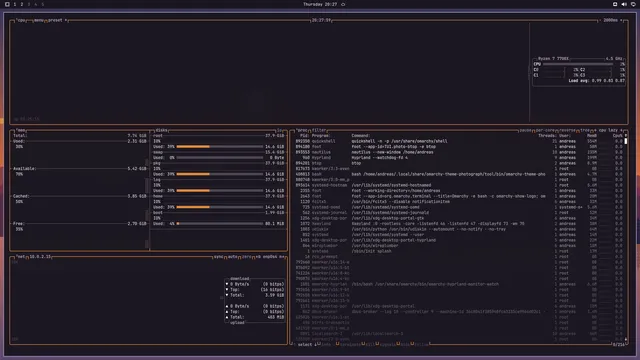Click the 'Ryzen 7 7700X' CPU name
The height and width of the screenshot is (360, 640).
pyautogui.click(x=553, y=59)
